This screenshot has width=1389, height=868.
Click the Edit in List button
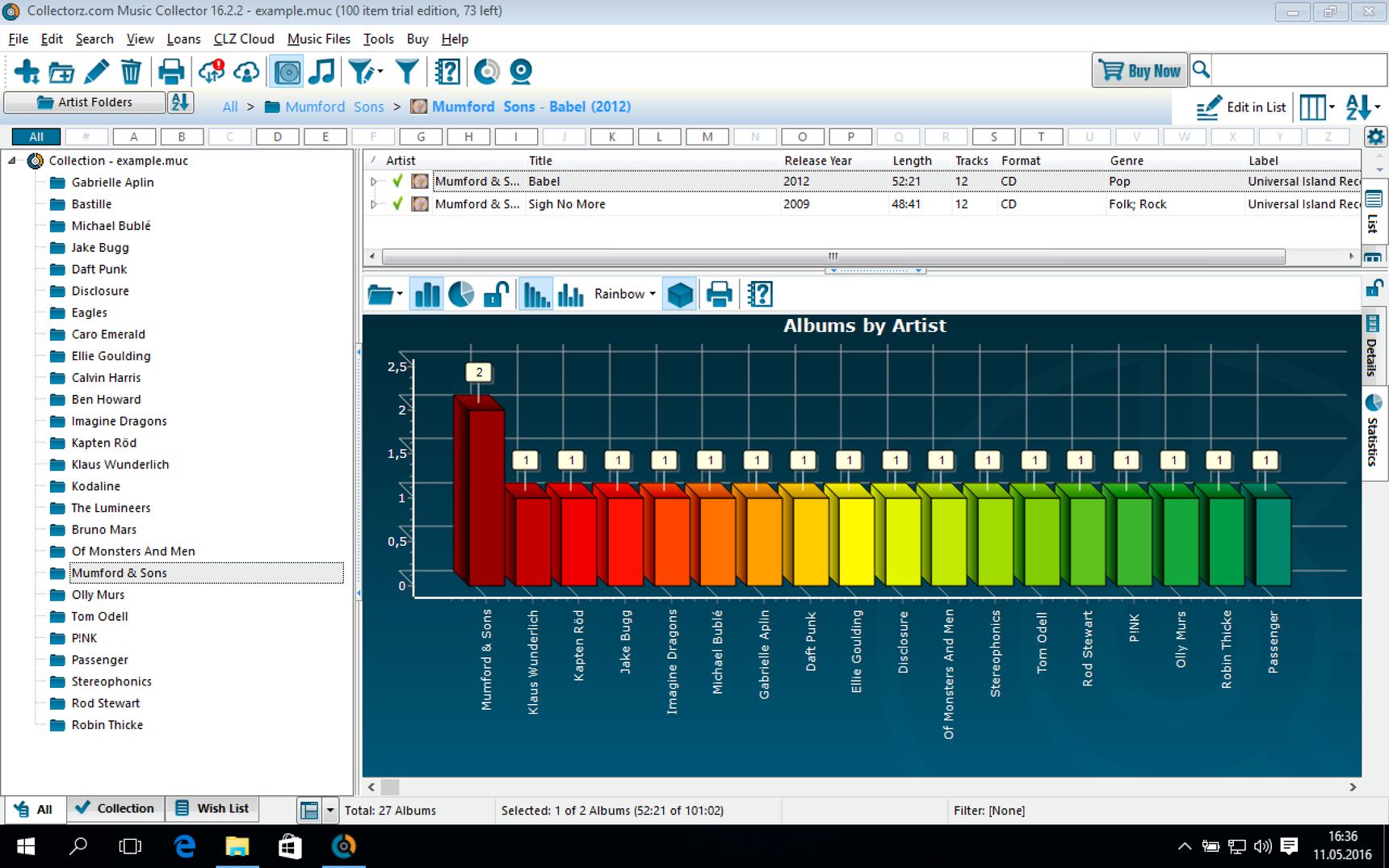pyautogui.click(x=1241, y=107)
